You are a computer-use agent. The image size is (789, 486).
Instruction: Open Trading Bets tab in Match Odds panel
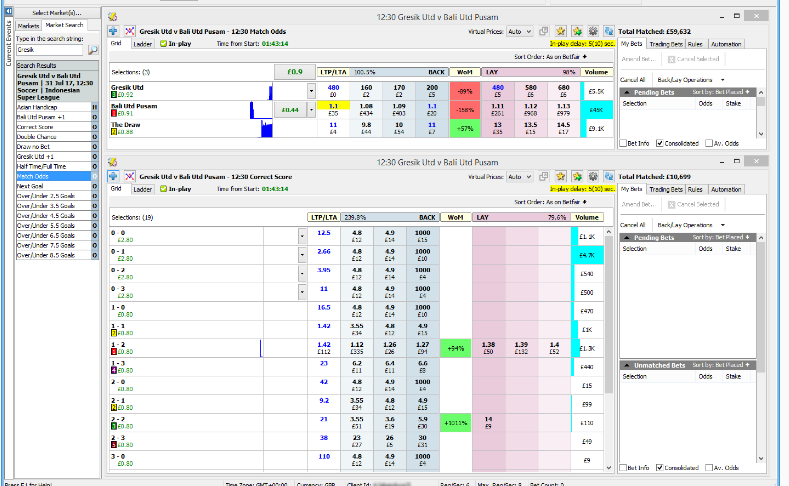[666, 44]
